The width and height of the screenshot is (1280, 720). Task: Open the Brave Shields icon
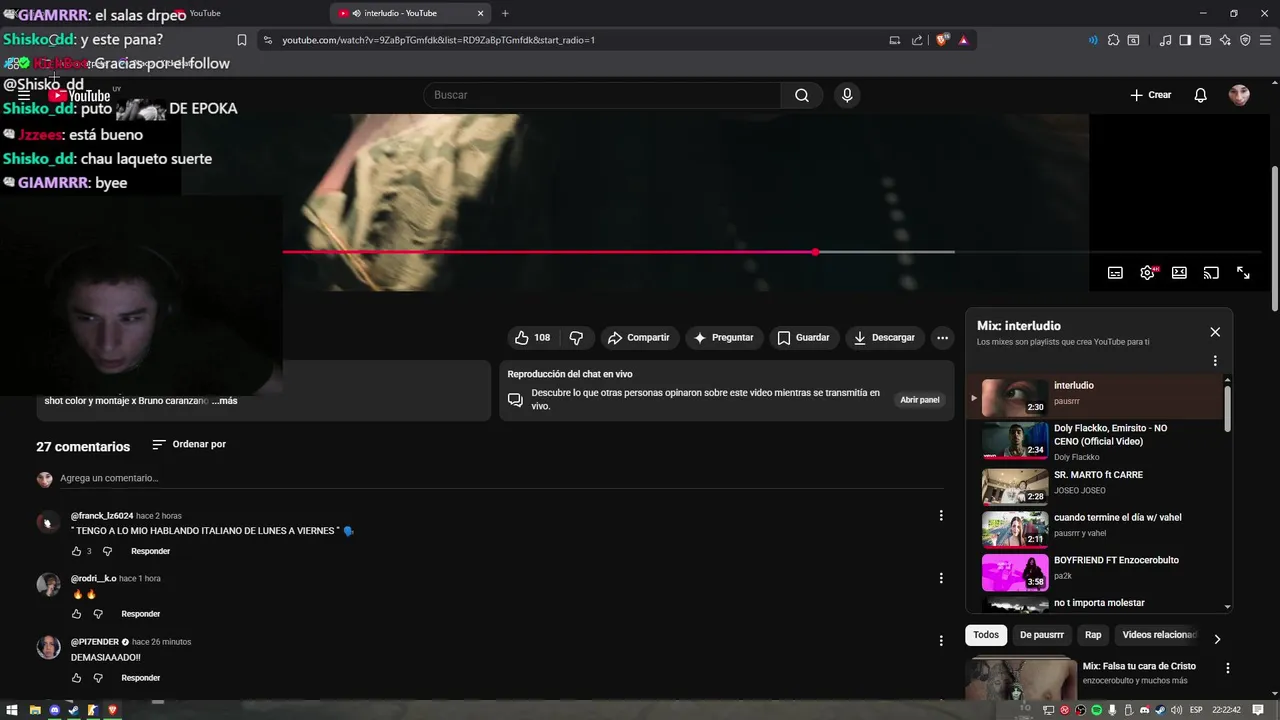coord(942,40)
